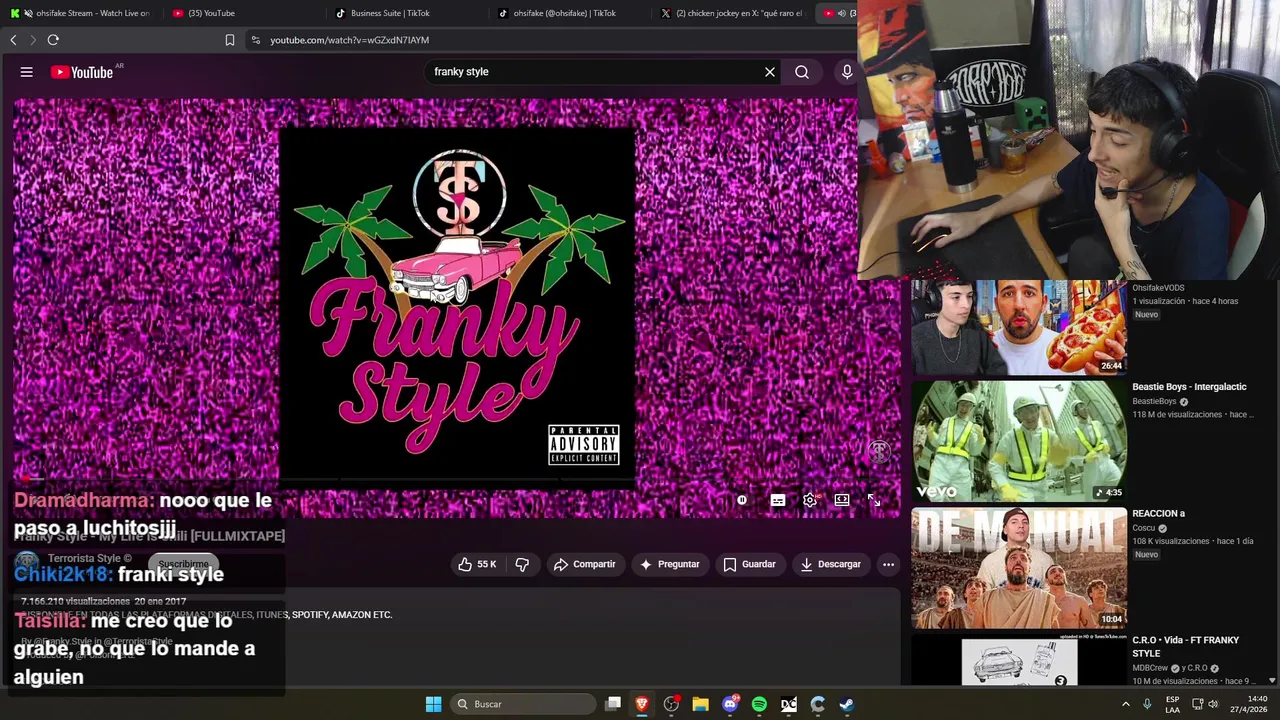The width and height of the screenshot is (1280, 720).
Task: Click the Preguntar button
Action: 670,564
